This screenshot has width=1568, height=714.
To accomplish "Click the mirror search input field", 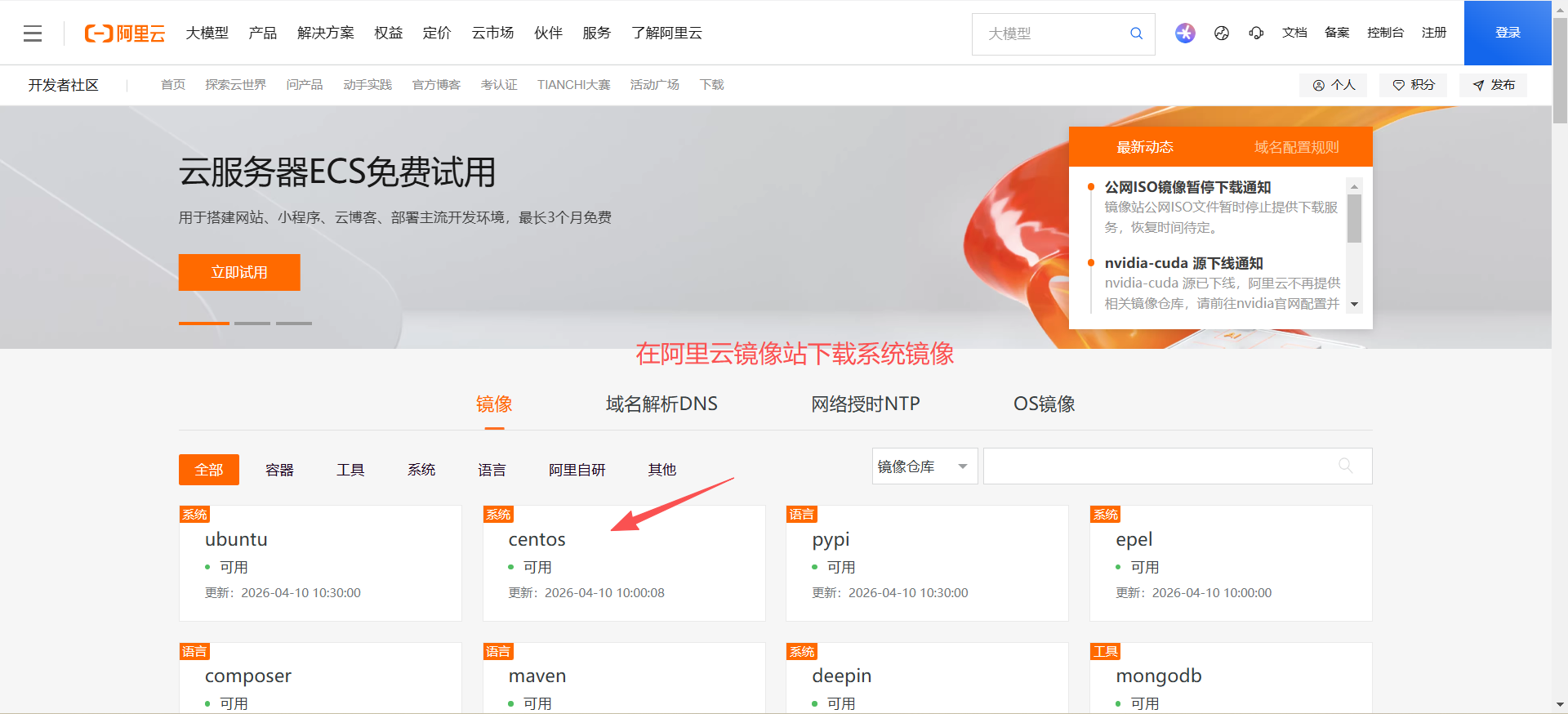I will (x=1178, y=466).
